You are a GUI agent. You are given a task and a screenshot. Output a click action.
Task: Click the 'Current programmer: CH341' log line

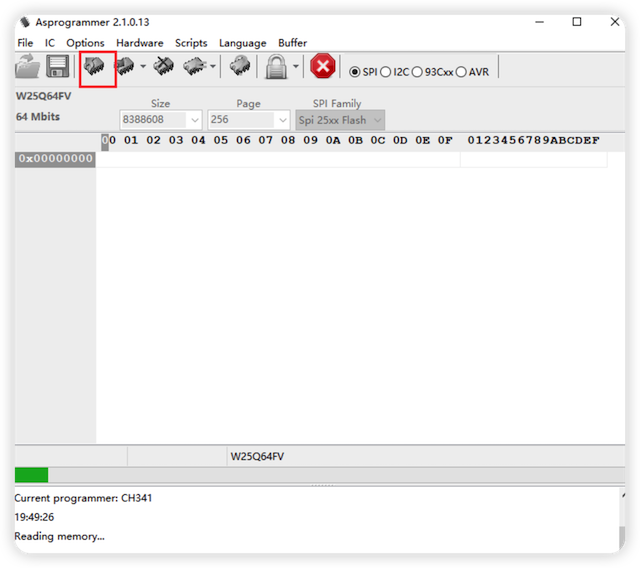coord(83,498)
